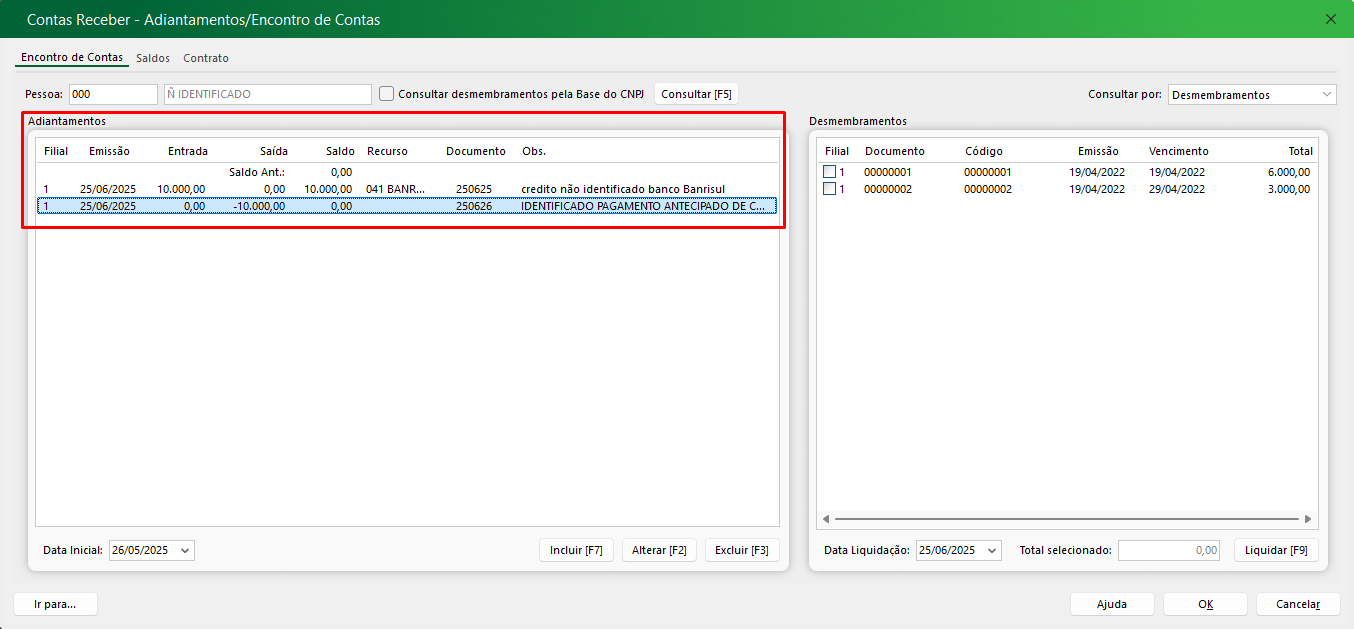Click the Pessoa code input field
This screenshot has width=1354, height=629.
tap(112, 94)
